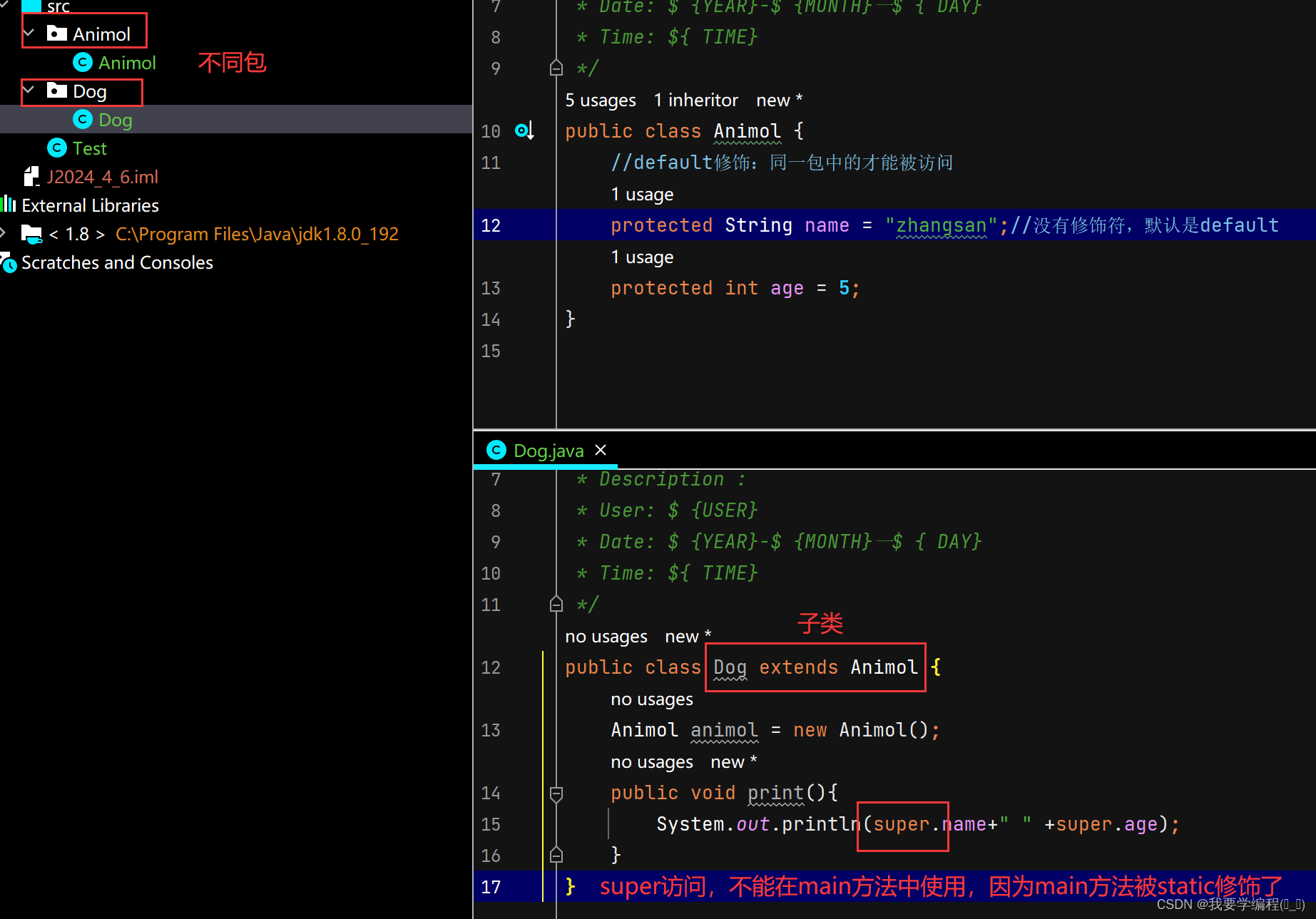Click the Animol class name declaration

747,131
